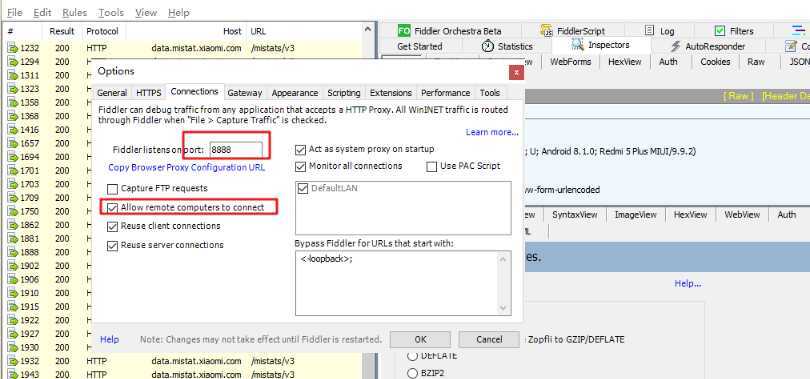This screenshot has width=810, height=379.
Task: Click the Bypass Fiddler URLs text box
Action: click(x=403, y=283)
